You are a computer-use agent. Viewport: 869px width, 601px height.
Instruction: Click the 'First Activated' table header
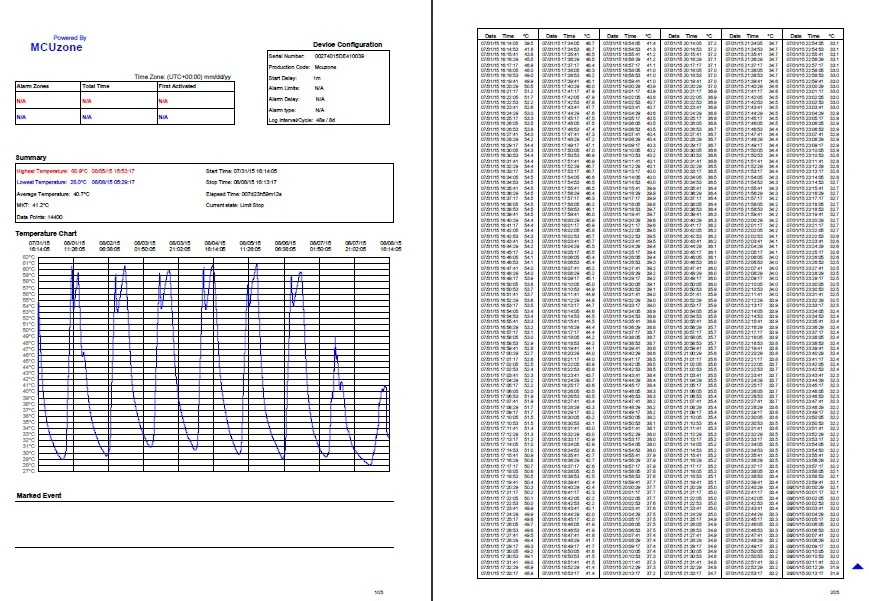[177, 86]
